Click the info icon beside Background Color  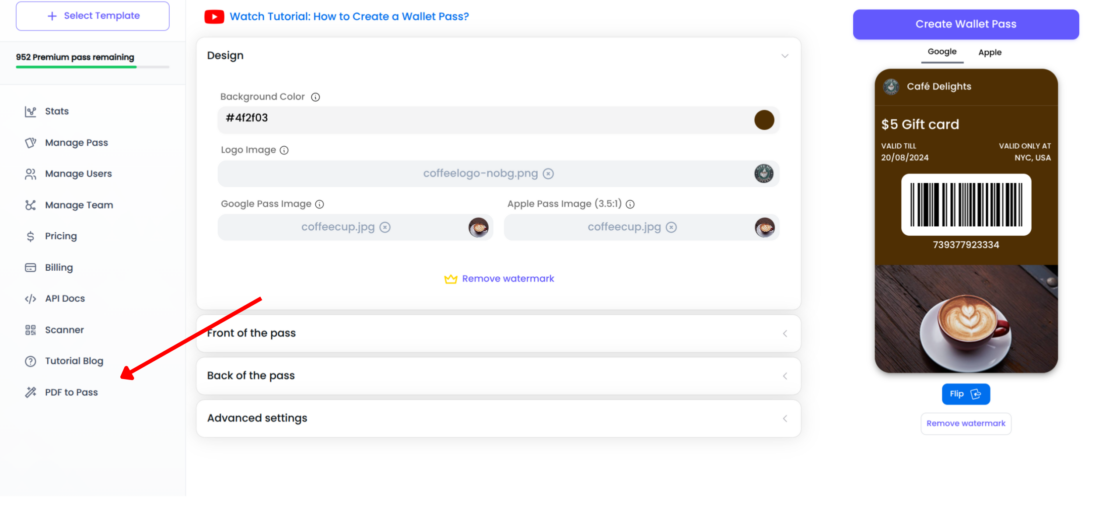pyautogui.click(x=316, y=97)
